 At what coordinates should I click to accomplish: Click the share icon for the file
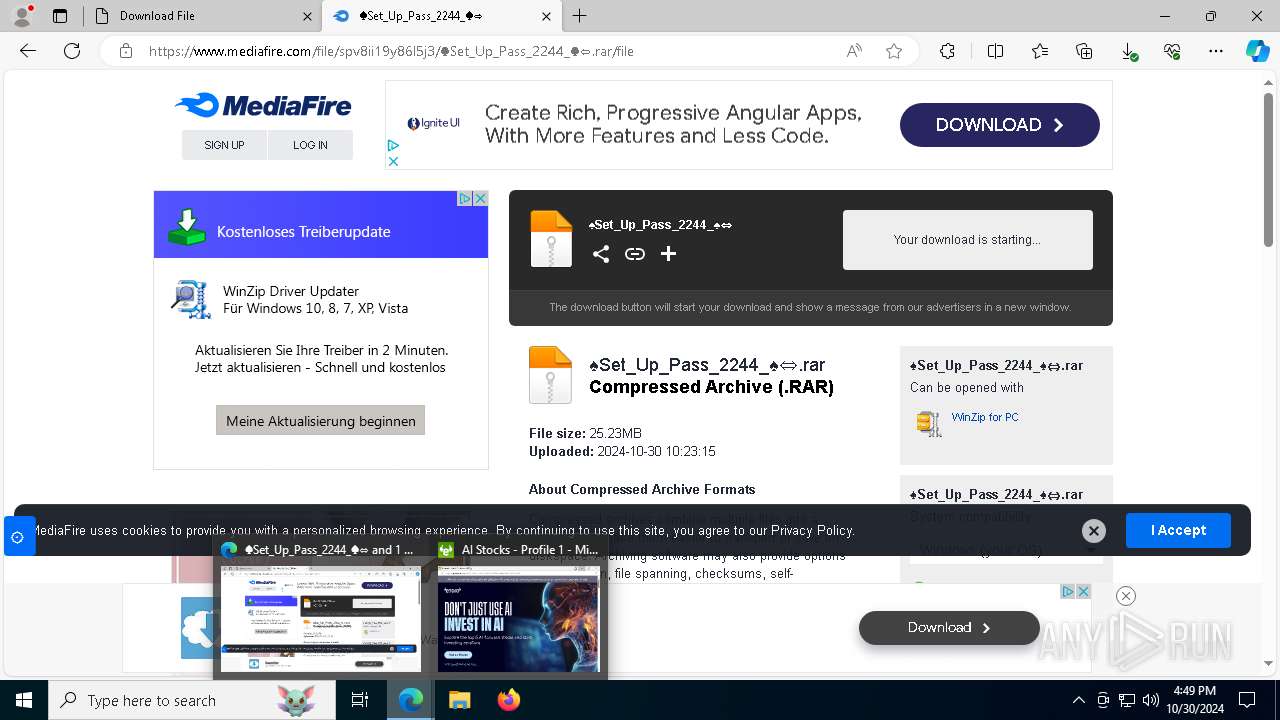click(x=601, y=254)
